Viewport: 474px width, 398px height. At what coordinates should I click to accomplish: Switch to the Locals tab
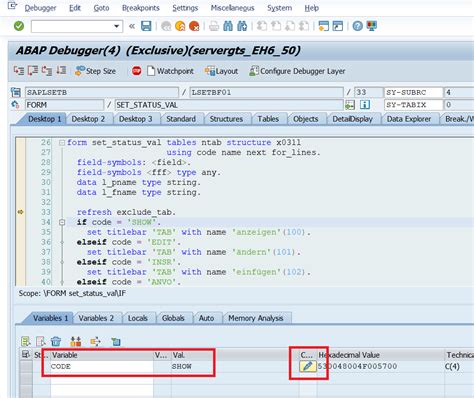tap(138, 318)
